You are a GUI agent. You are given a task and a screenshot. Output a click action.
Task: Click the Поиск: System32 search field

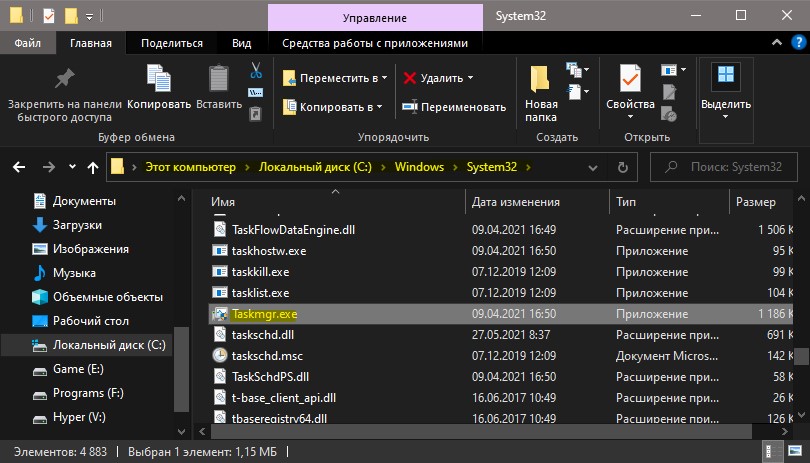pos(723,167)
